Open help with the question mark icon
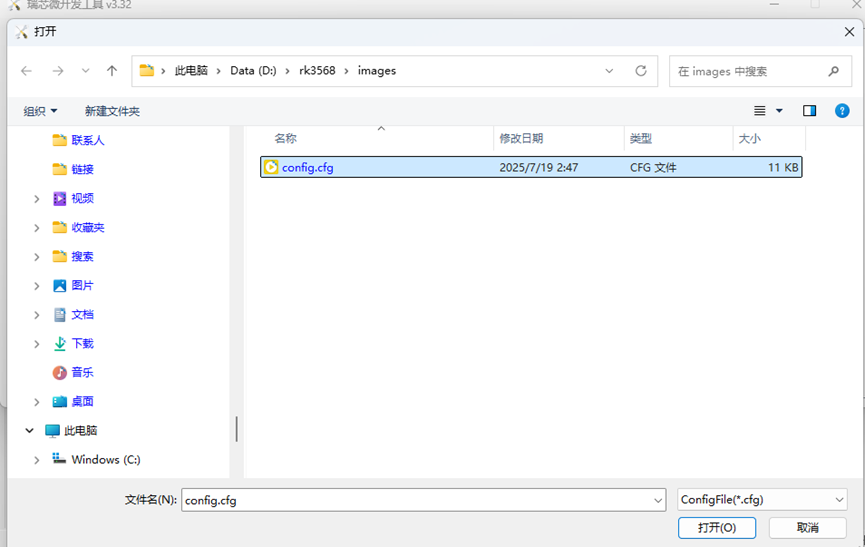This screenshot has height=547, width=865. pos(842,111)
